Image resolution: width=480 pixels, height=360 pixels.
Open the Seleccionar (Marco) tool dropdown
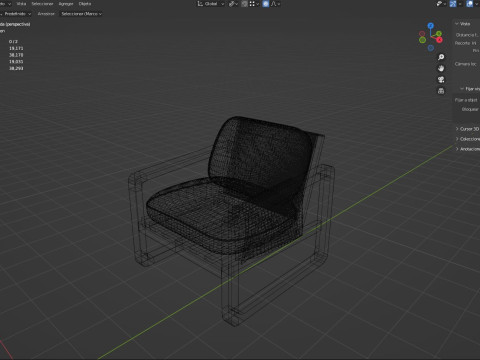coord(81,14)
